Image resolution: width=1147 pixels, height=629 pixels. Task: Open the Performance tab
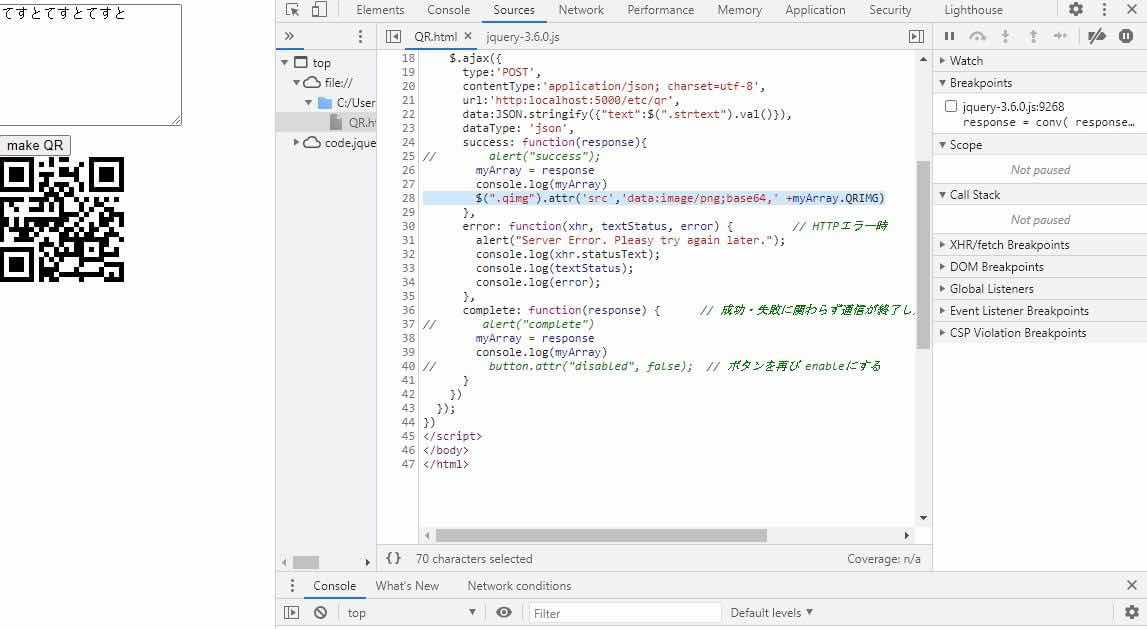[661, 10]
